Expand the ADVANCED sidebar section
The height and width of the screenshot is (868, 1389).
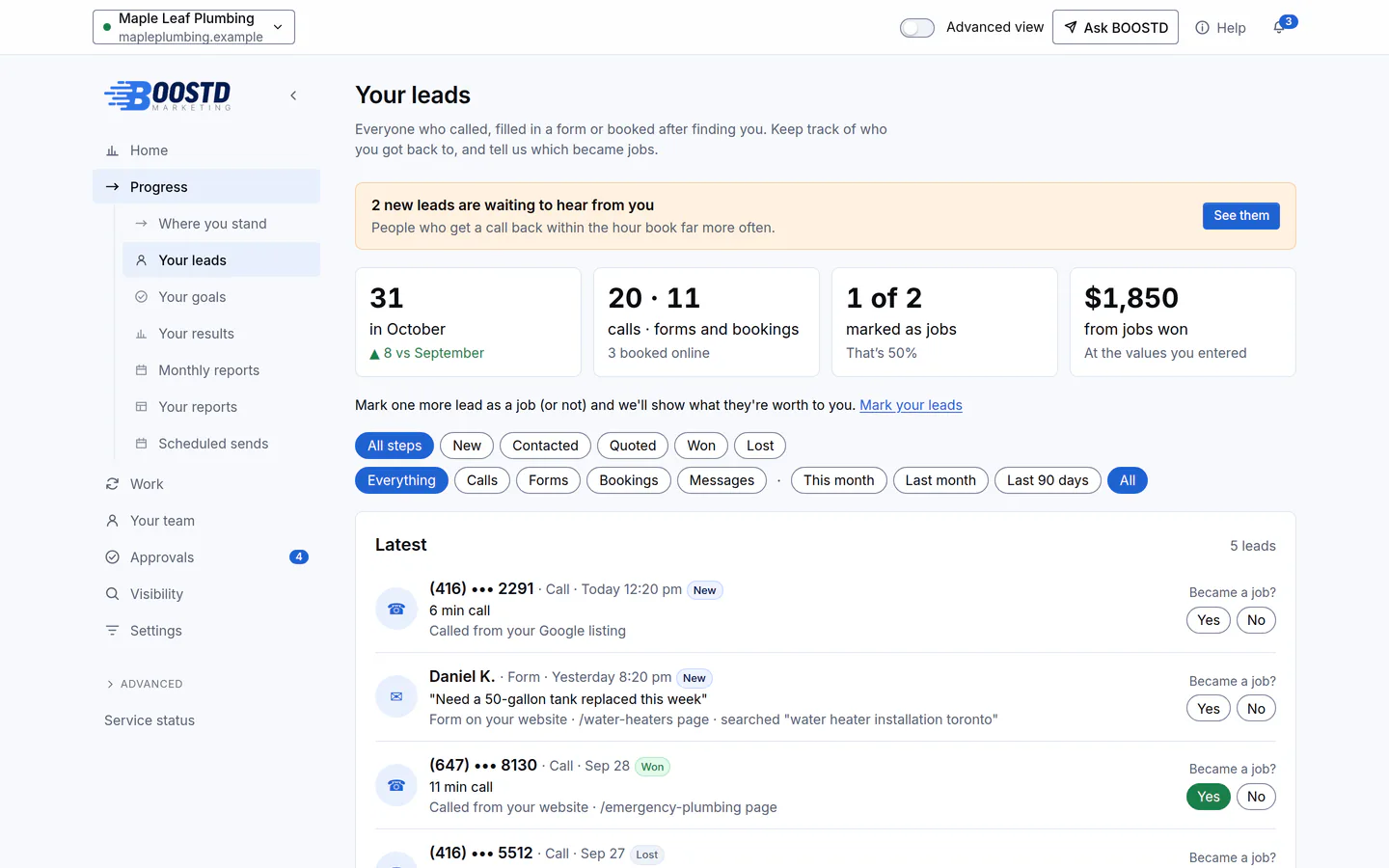(145, 684)
